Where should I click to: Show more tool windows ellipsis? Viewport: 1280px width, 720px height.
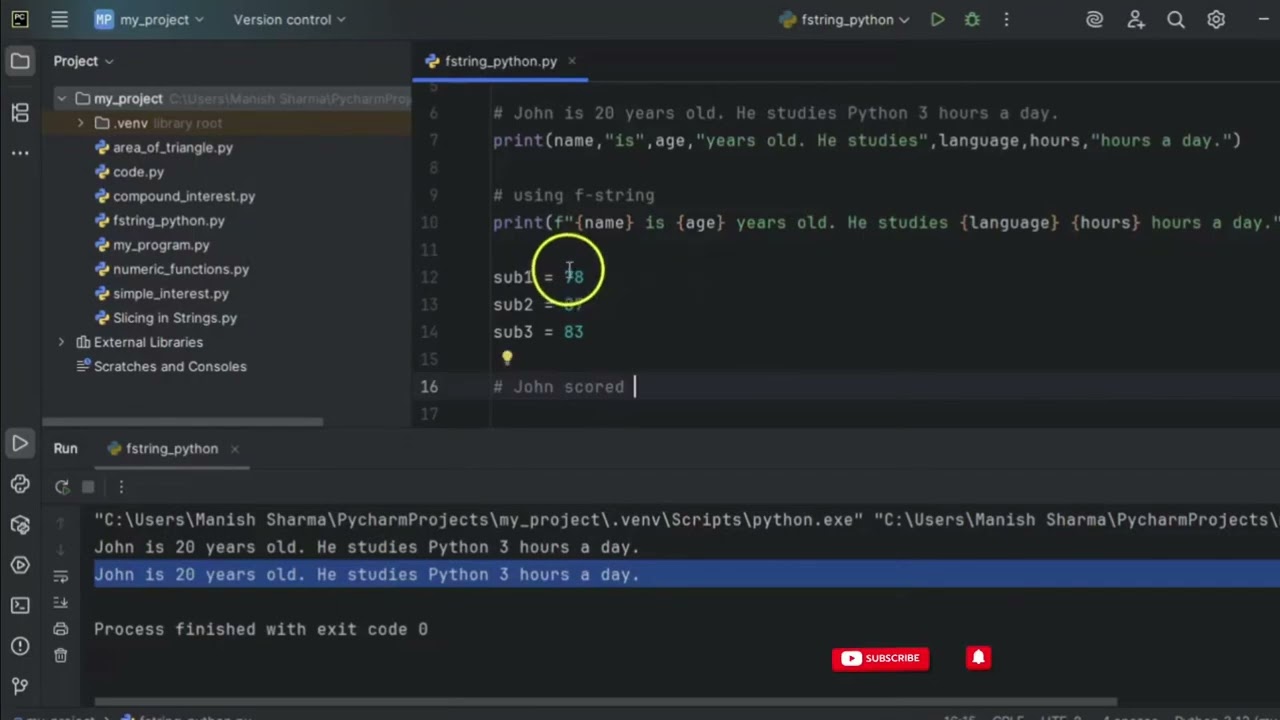click(20, 153)
